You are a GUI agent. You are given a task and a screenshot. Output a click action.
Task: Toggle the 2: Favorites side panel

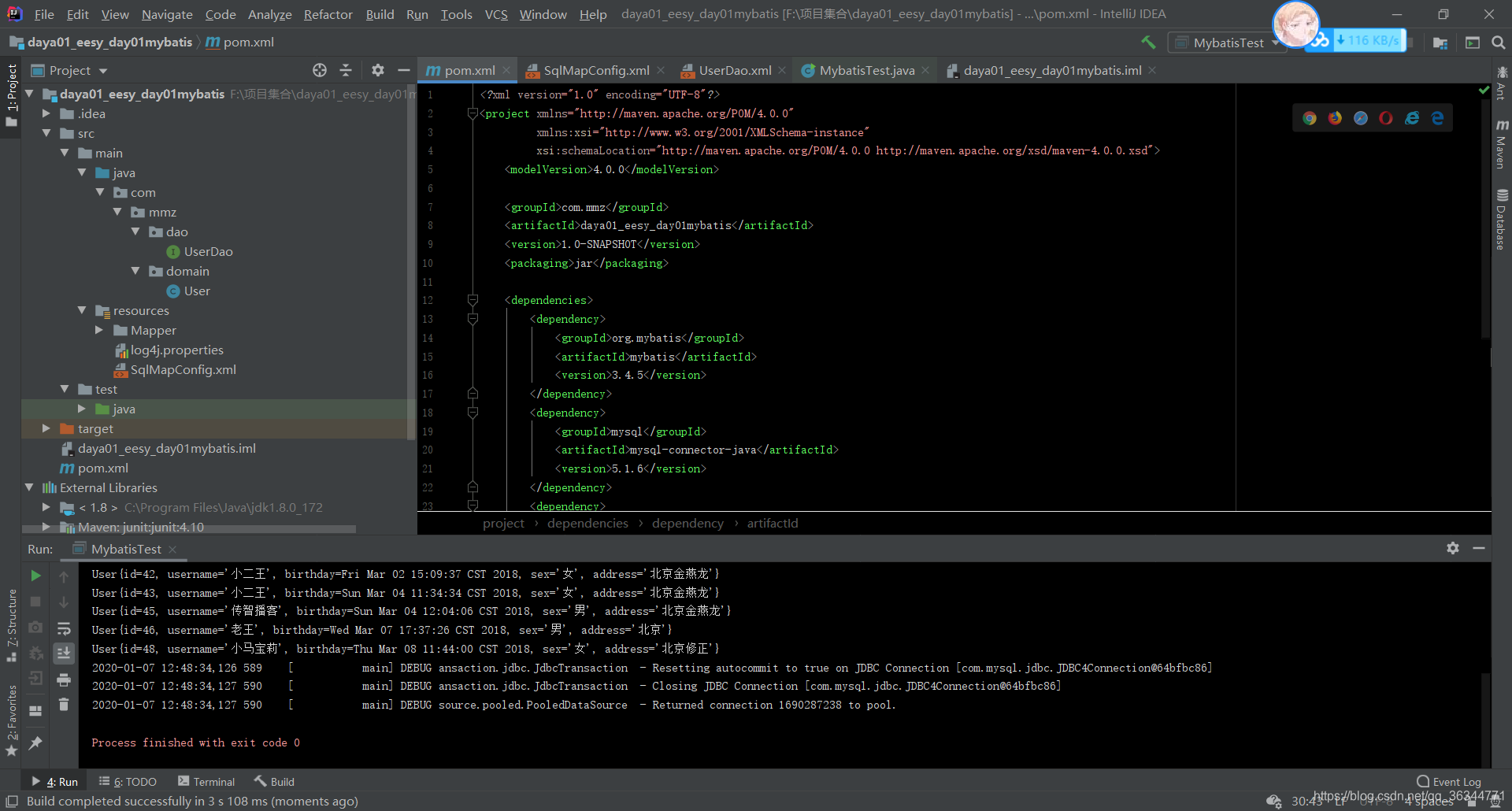tap(11, 720)
